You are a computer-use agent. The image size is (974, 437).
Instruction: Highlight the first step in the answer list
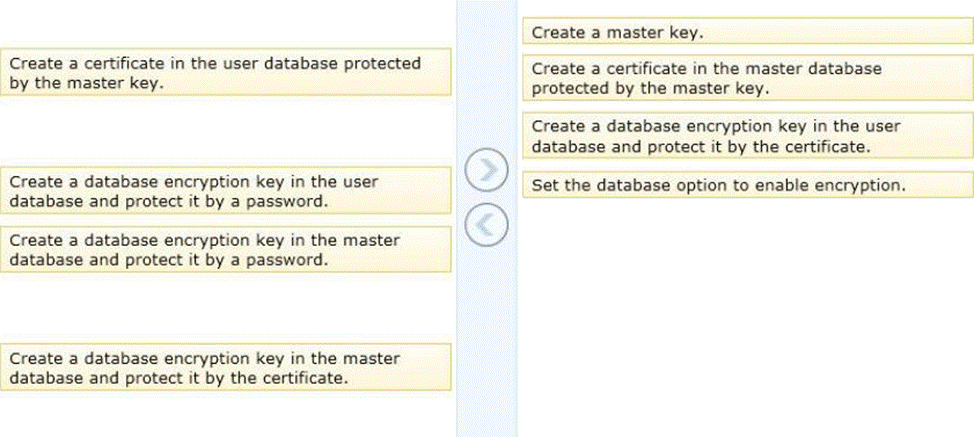(746, 33)
